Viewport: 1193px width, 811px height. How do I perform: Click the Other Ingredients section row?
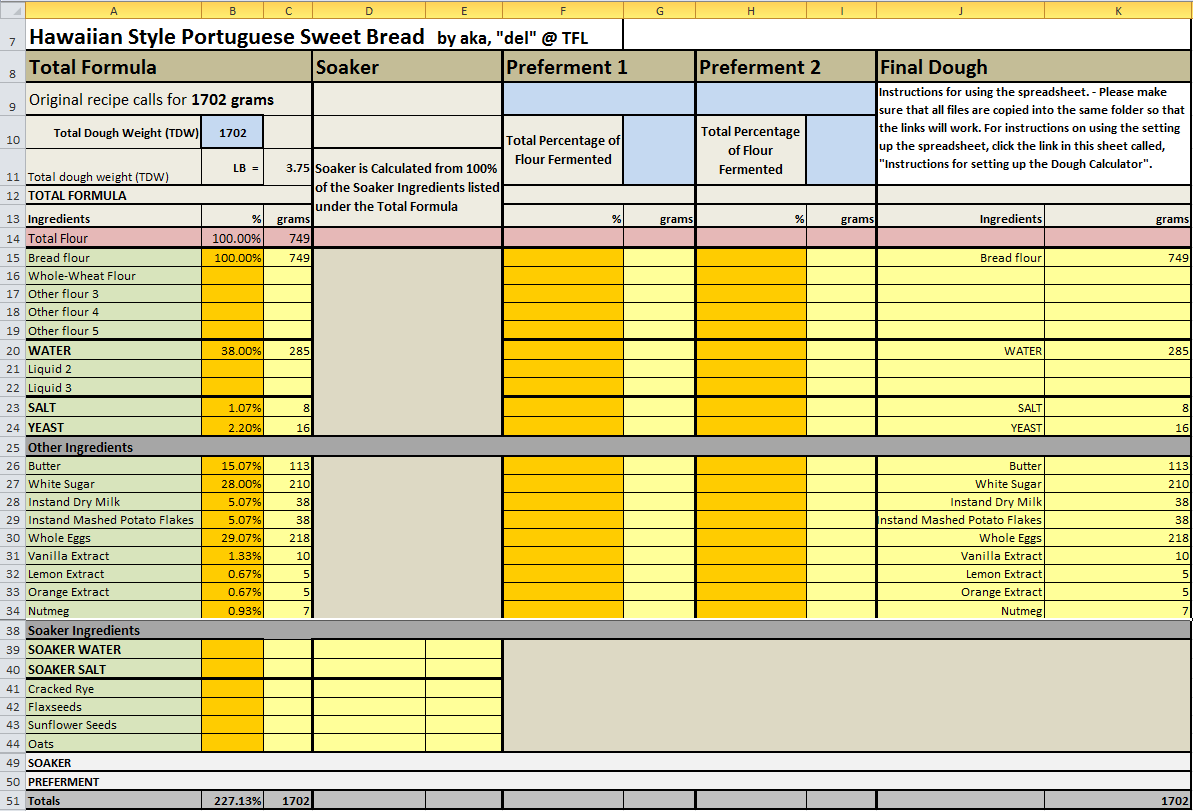point(608,447)
